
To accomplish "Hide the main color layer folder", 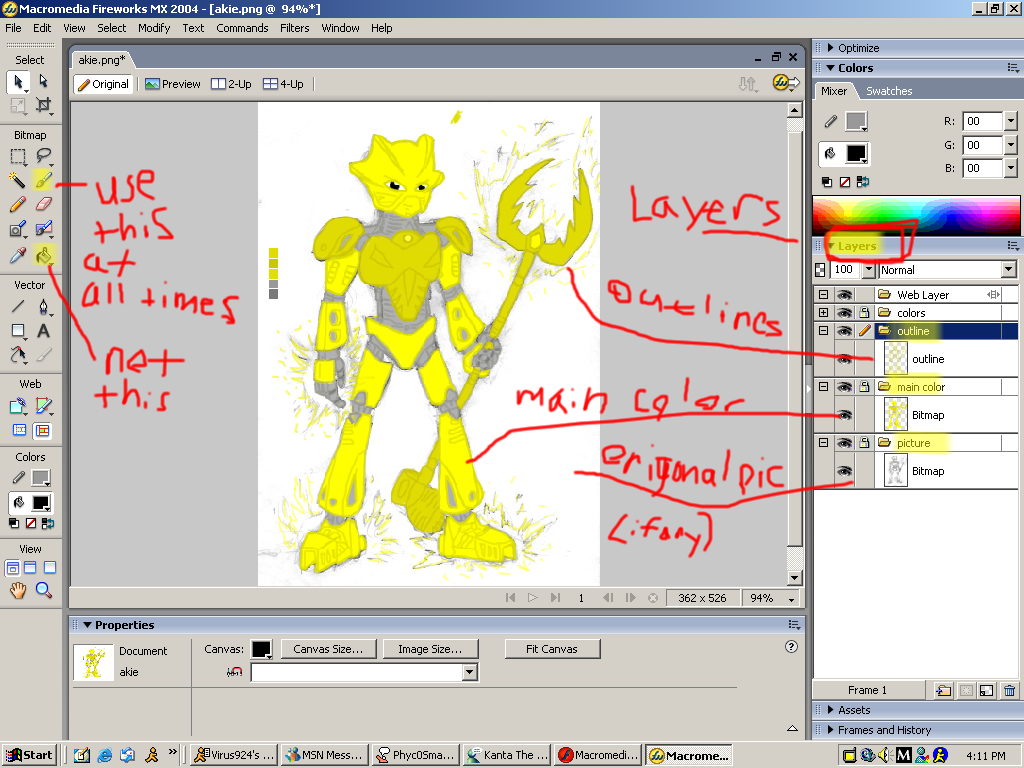I will coord(844,387).
